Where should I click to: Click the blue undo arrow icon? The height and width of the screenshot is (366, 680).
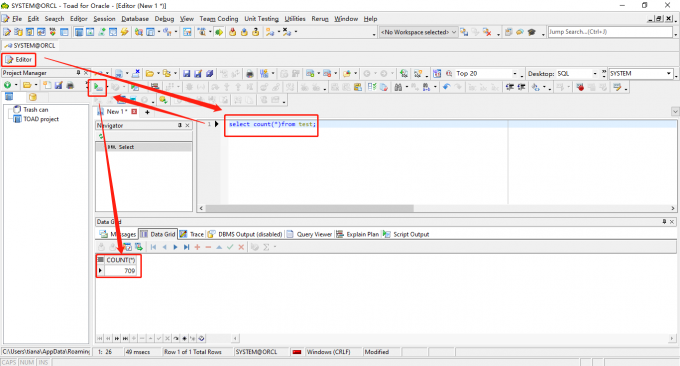[x=446, y=87]
